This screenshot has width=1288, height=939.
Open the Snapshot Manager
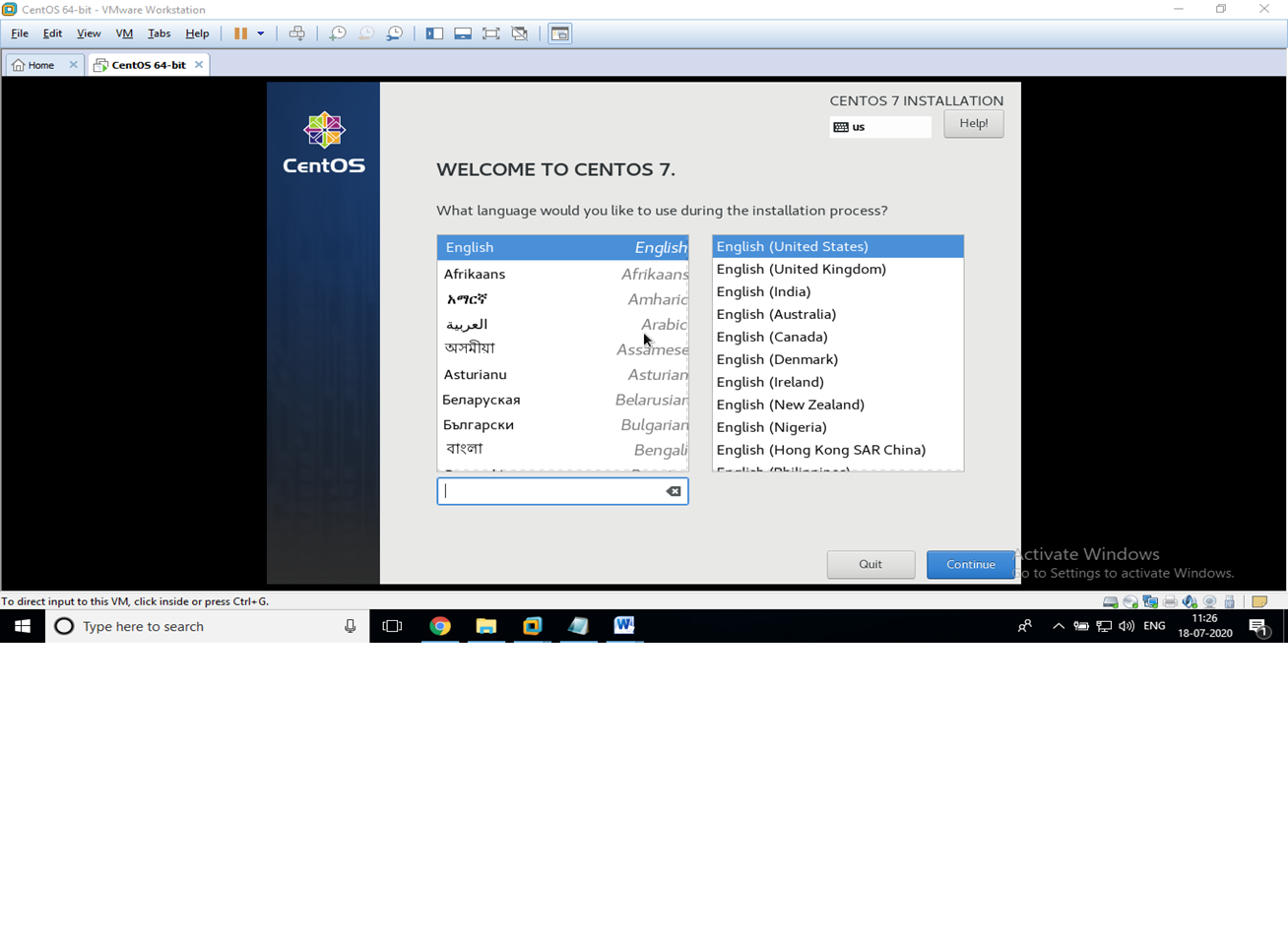tap(395, 32)
